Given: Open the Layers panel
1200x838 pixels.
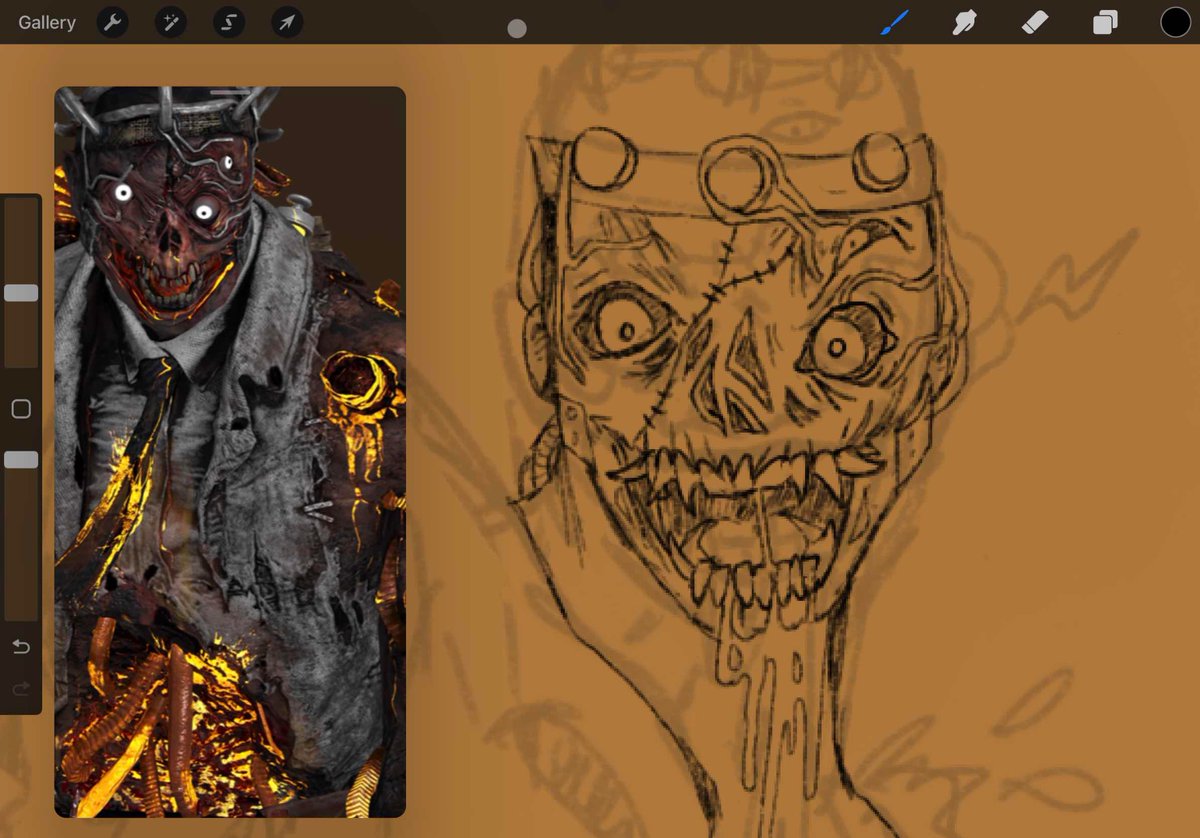Looking at the screenshot, I should 1105,22.
